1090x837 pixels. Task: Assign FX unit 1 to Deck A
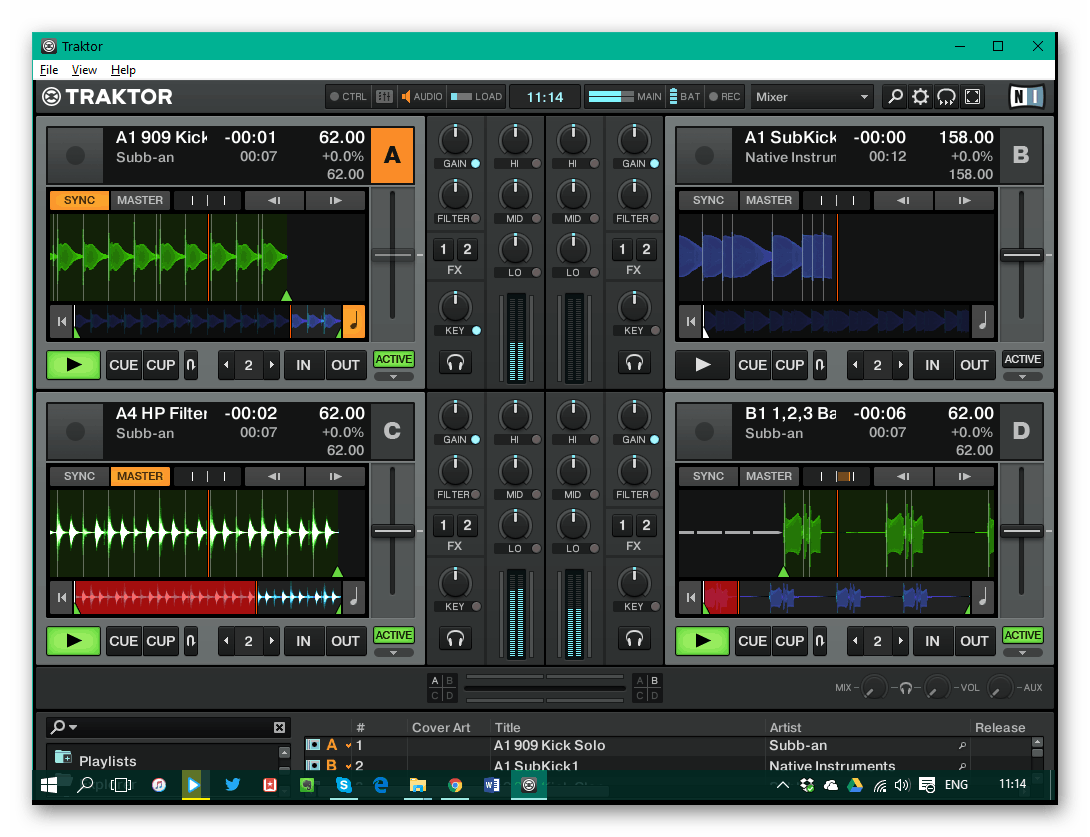point(444,250)
